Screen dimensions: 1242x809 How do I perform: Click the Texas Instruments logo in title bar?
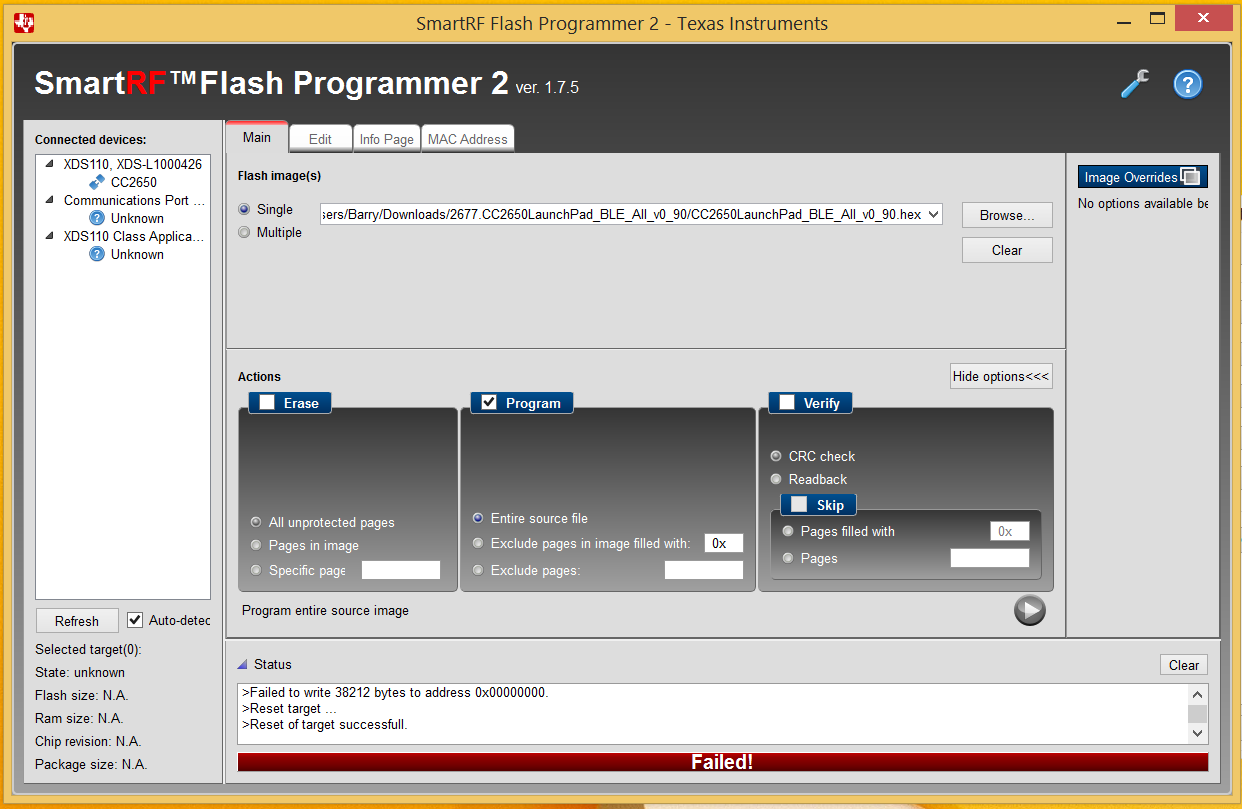pyautogui.click(x=24, y=22)
